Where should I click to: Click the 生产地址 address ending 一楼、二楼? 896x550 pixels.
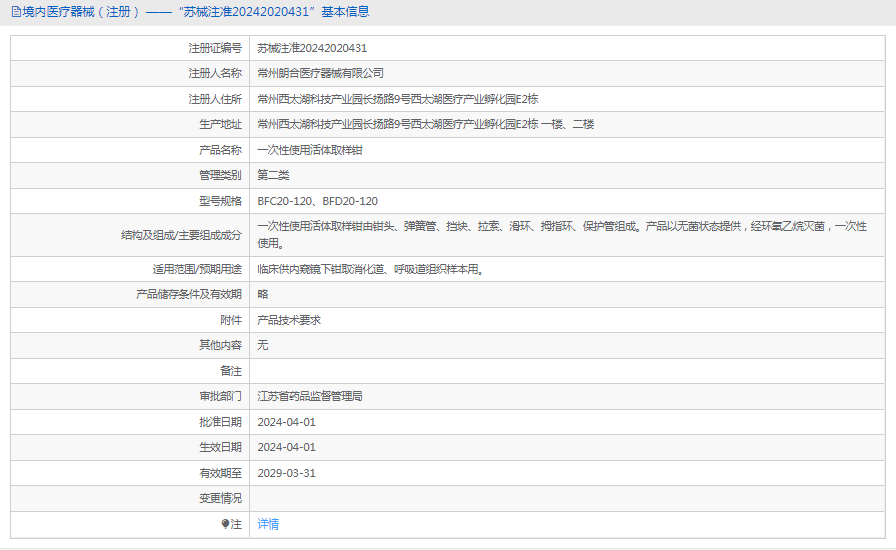(x=426, y=124)
